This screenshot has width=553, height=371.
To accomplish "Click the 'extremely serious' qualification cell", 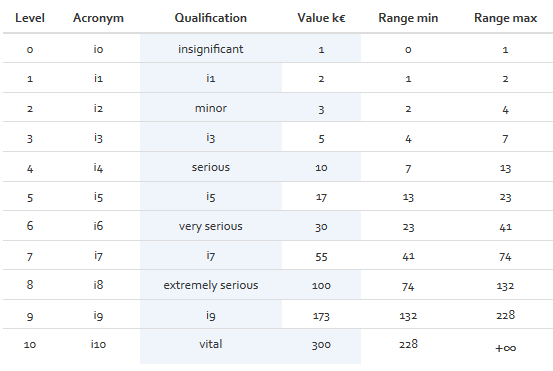I will (x=211, y=285).
